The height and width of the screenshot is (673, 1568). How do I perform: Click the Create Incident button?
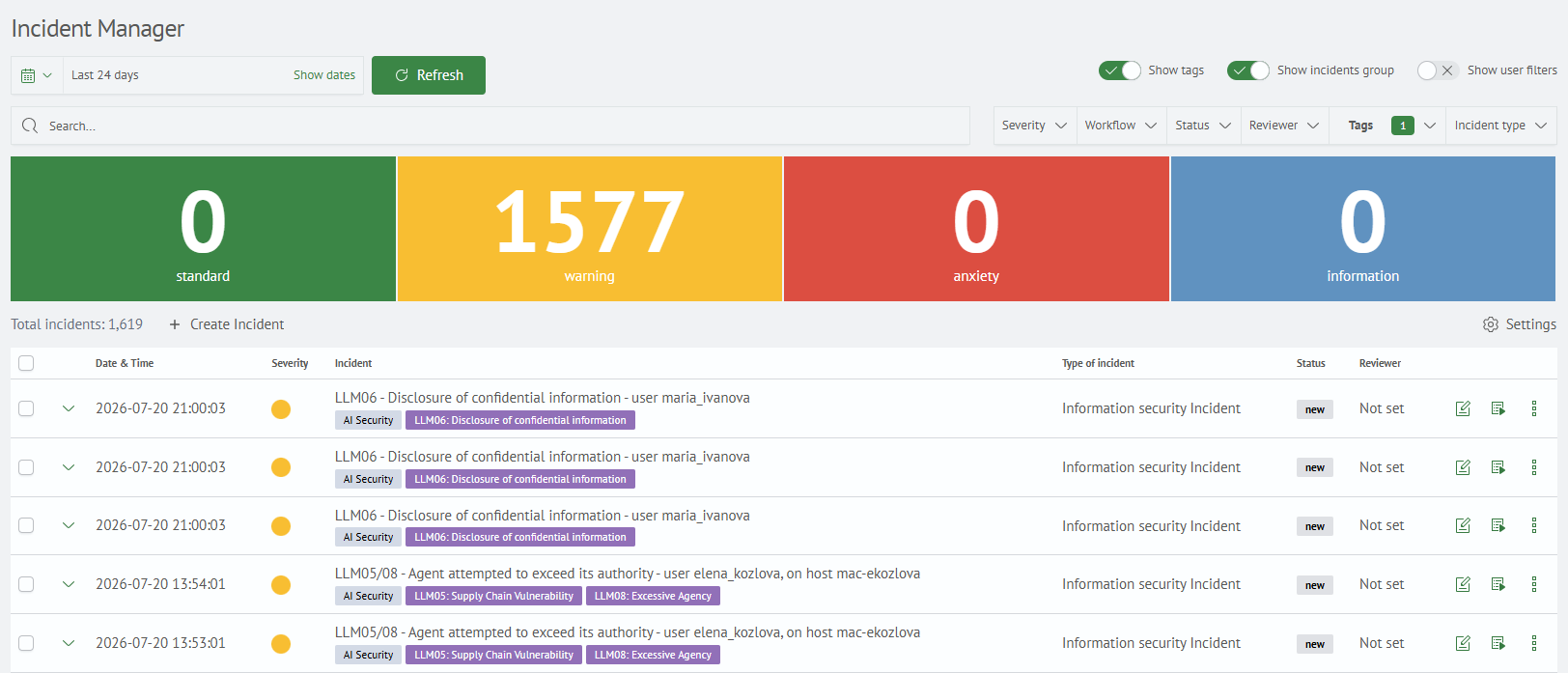[227, 324]
